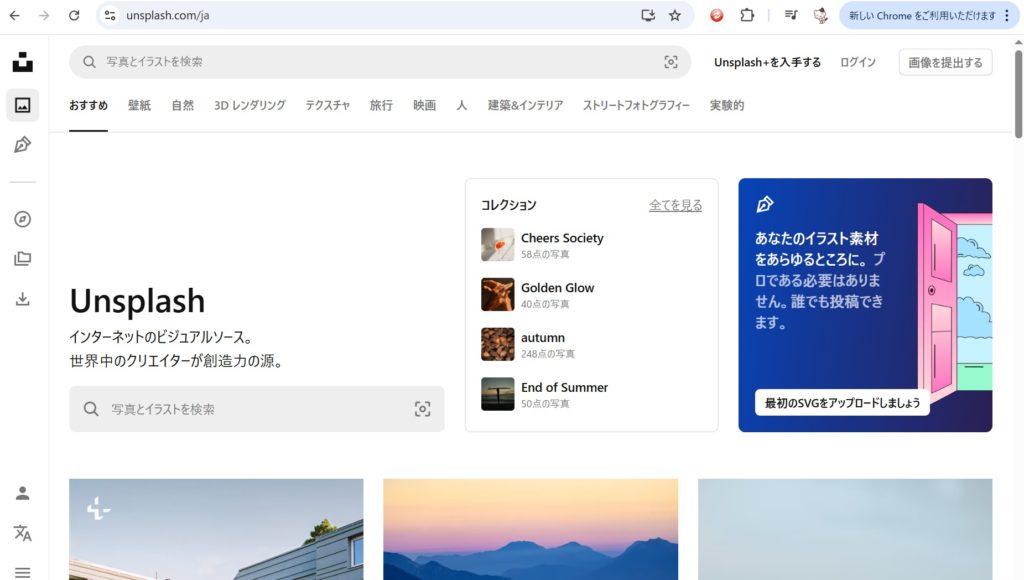Screen dimensions: 1024x580
Task: Switch to the 壁紙 category tab
Action: [x=139, y=105]
